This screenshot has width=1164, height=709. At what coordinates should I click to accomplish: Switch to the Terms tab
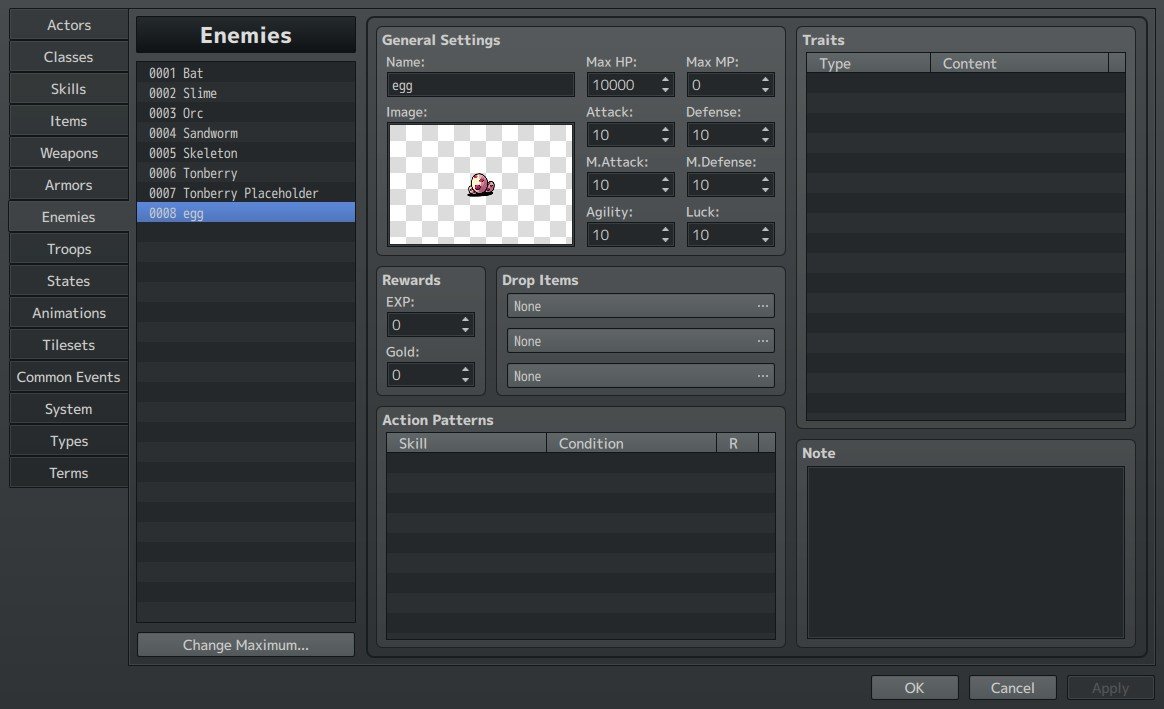click(68, 472)
